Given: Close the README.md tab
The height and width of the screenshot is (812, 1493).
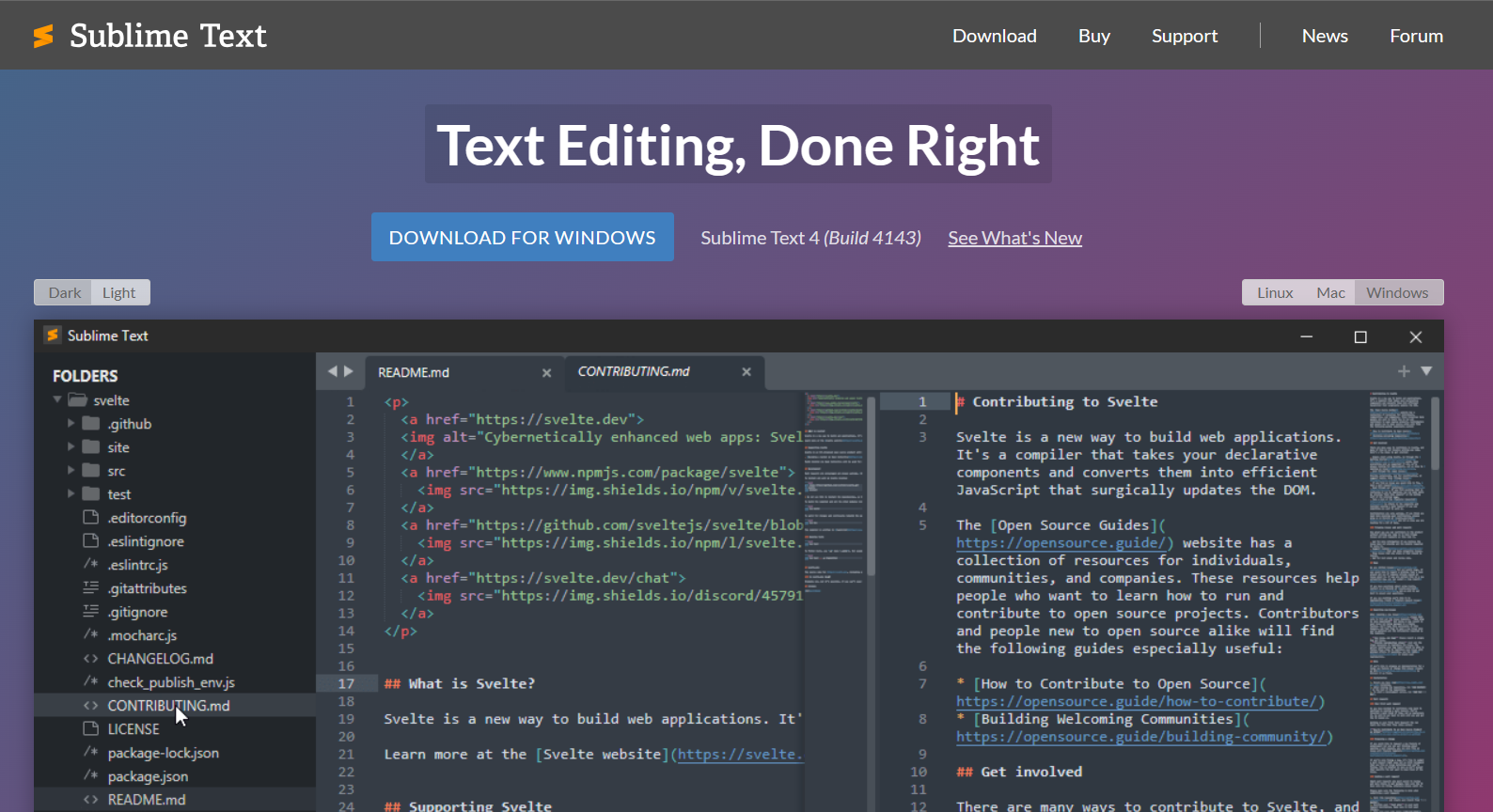Looking at the screenshot, I should pos(546,373).
